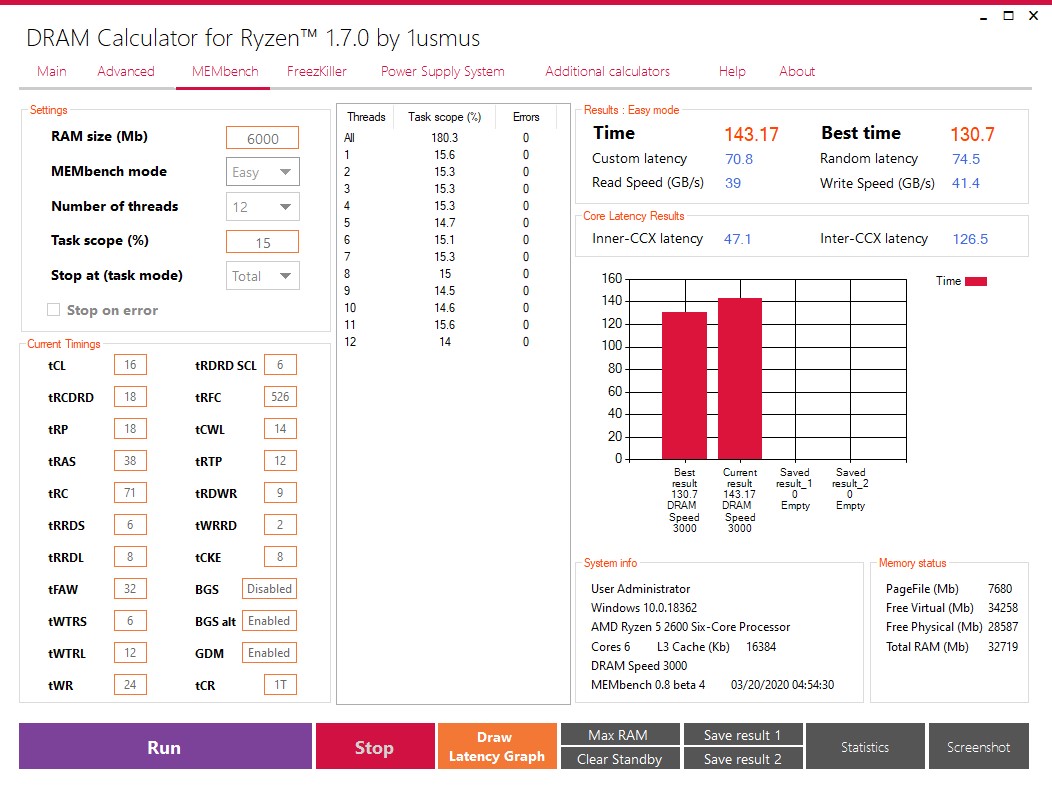Click the AMD Ryzen 5 2600 processor text
This screenshot has width=1052, height=790.
(690, 627)
